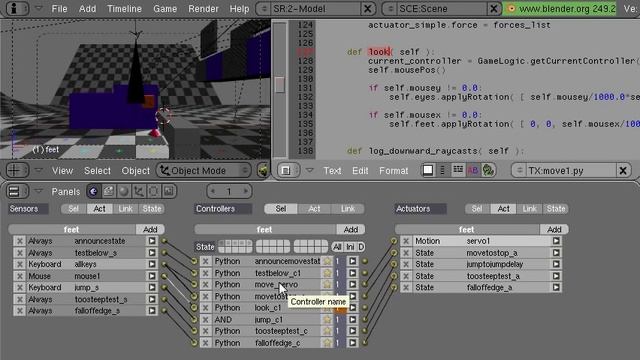Expand the announcemovestat controller details

pos(353,261)
